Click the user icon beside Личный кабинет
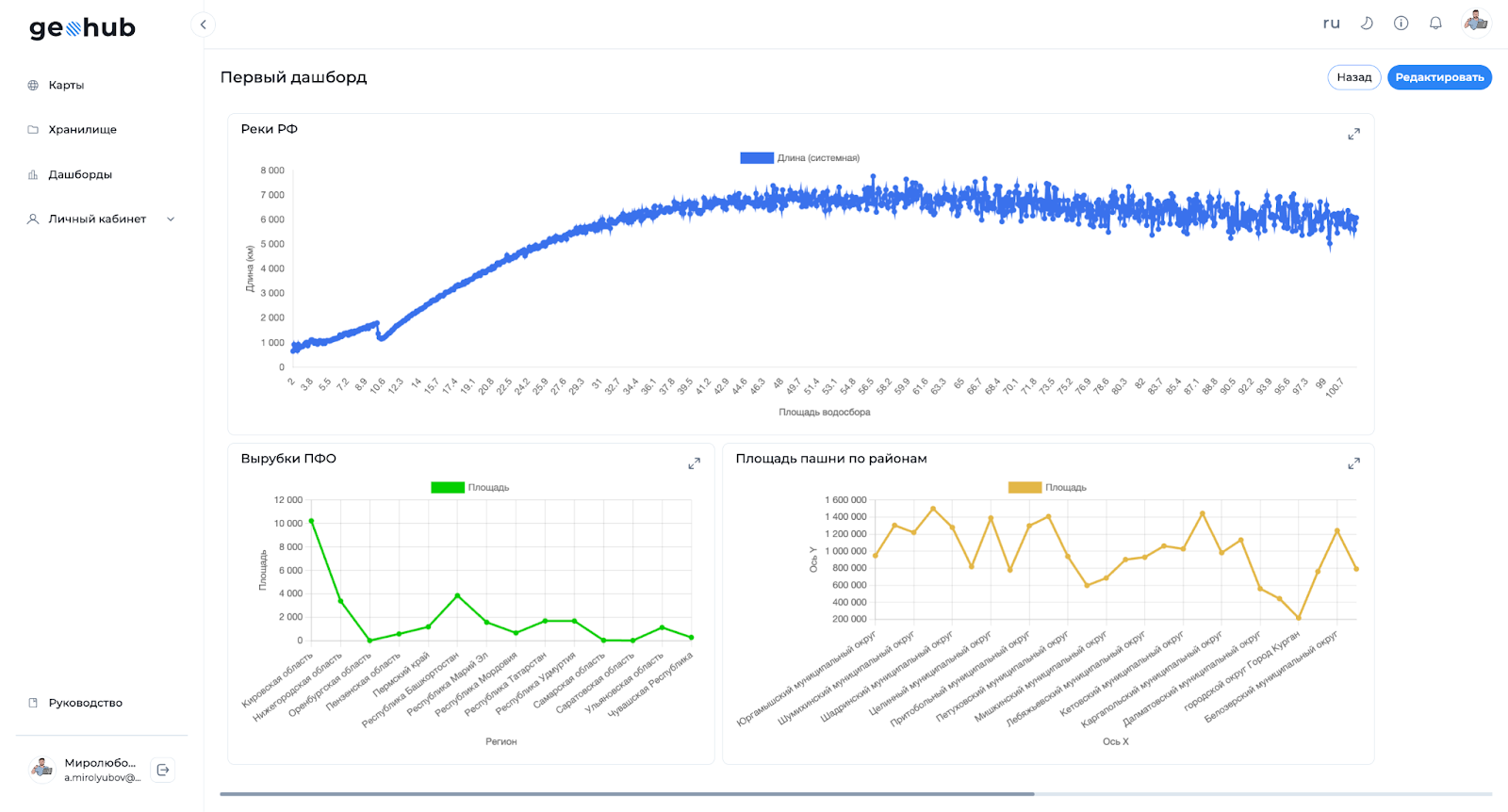This screenshot has height=812, width=1508. [x=33, y=219]
